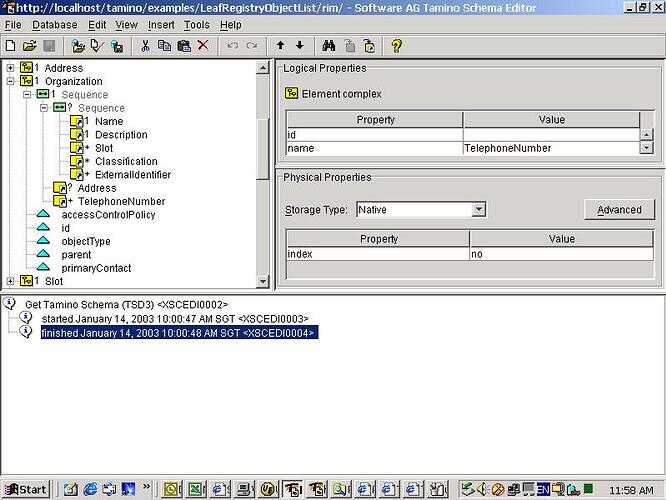Open the Storage Type dropdown

tap(479, 209)
